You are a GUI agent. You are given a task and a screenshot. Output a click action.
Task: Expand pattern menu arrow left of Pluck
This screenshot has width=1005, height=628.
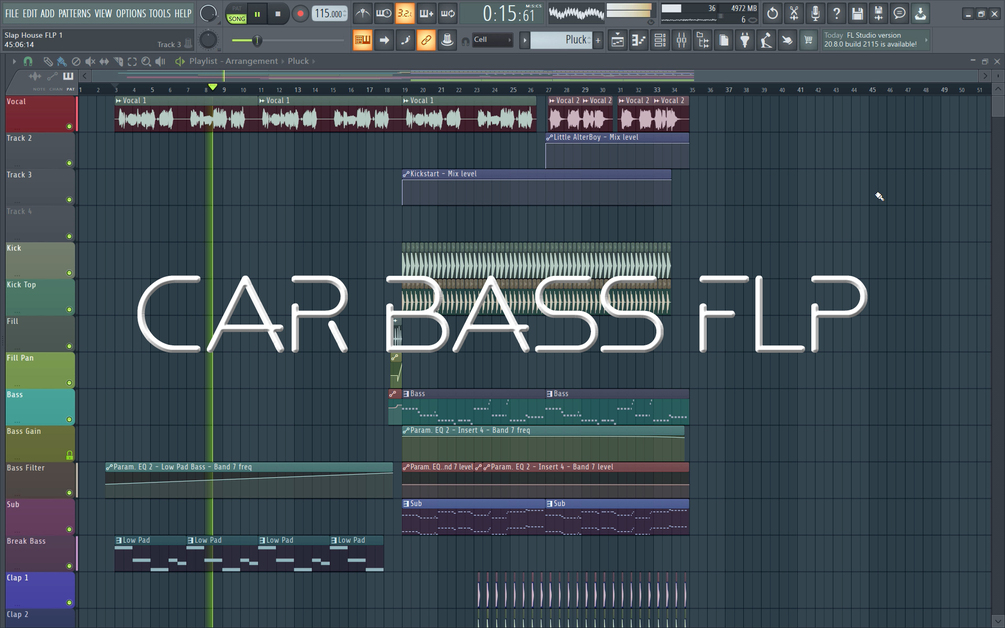[524, 40]
